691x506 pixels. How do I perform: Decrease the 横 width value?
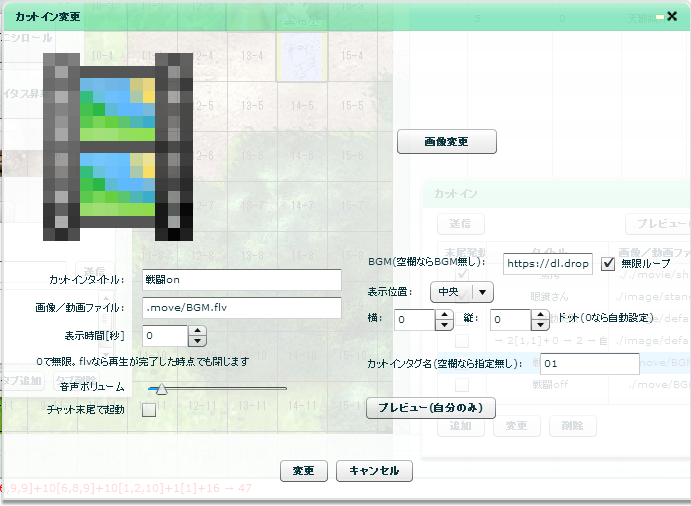[444, 325]
